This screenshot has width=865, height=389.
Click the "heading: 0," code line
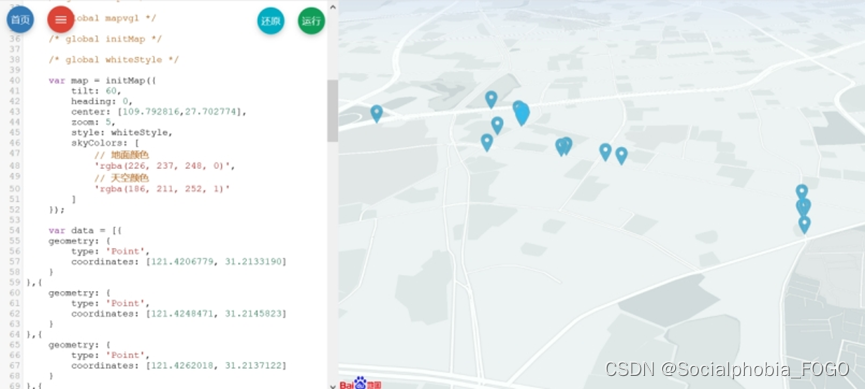(102, 102)
